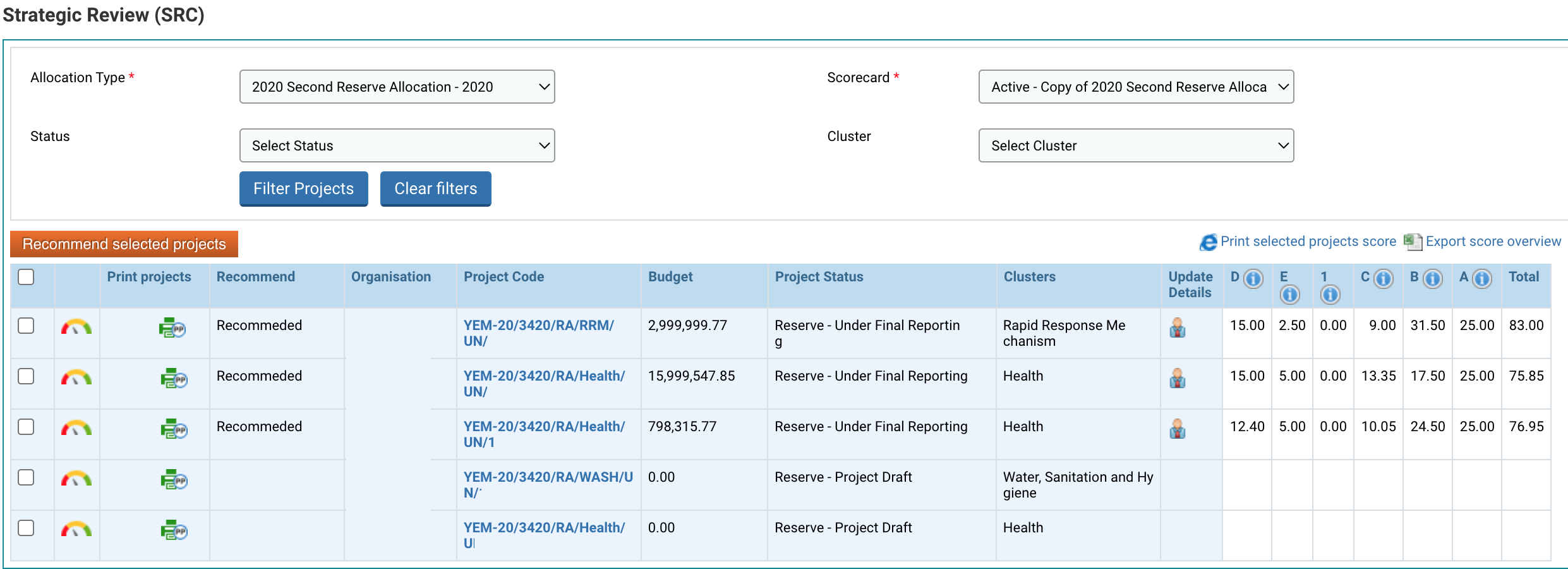The height and width of the screenshot is (569, 1568).
Task: Click the Recommend column header
Action: pos(256,277)
